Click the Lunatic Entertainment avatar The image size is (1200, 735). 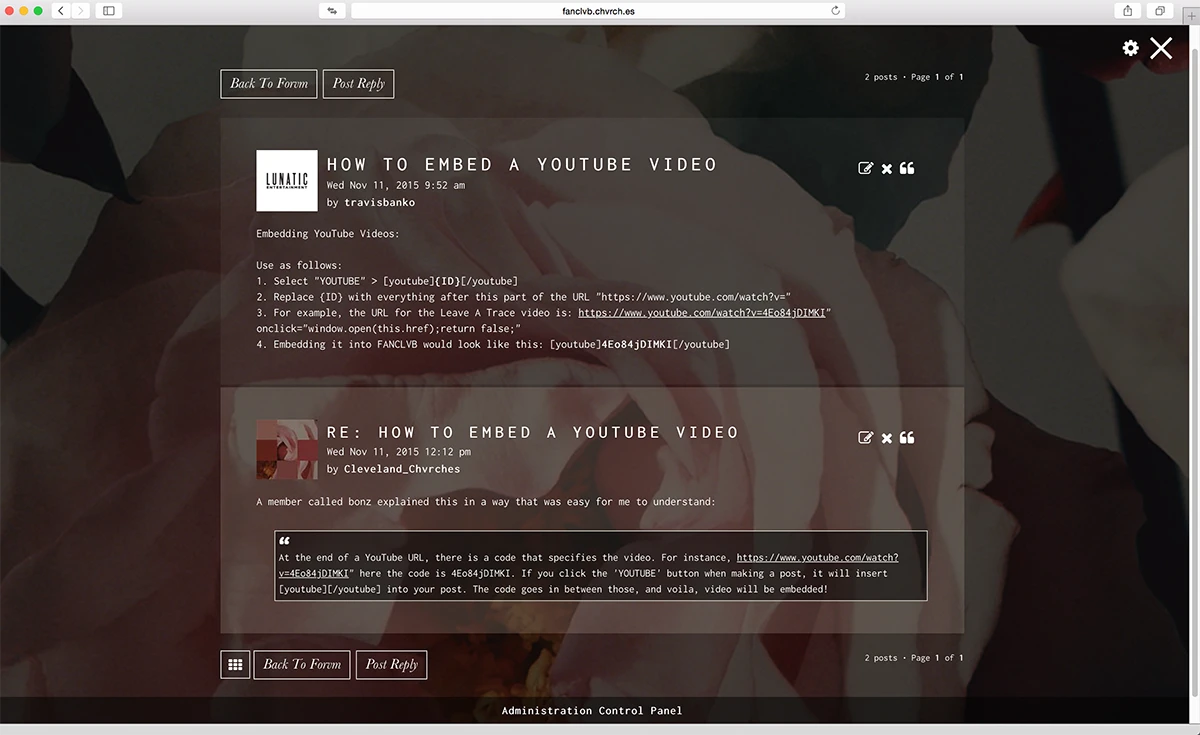click(x=287, y=181)
